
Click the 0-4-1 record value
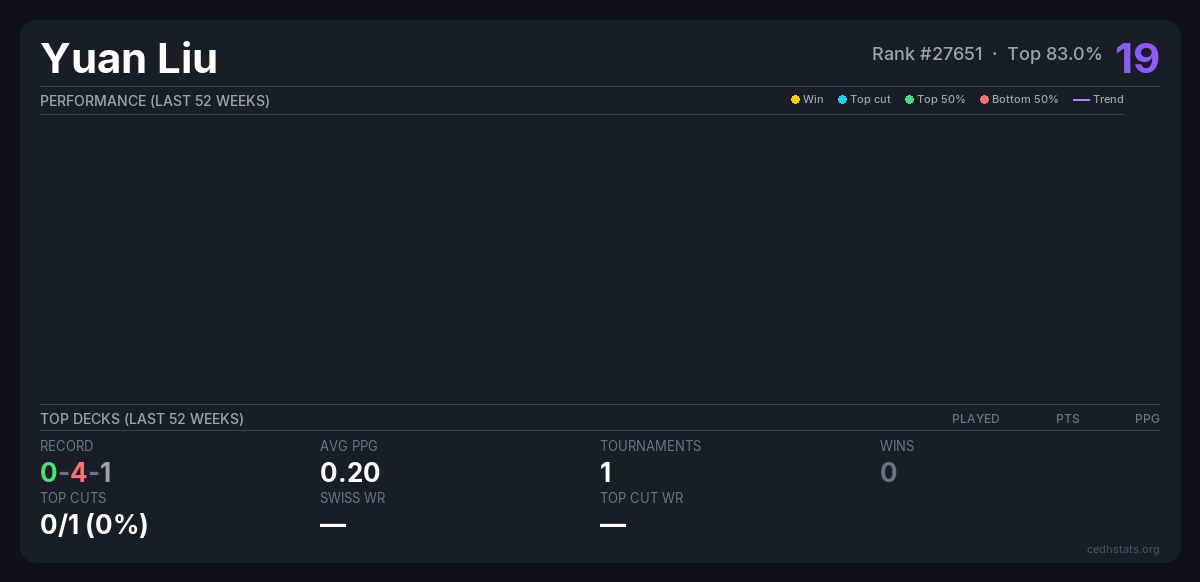coord(76,472)
